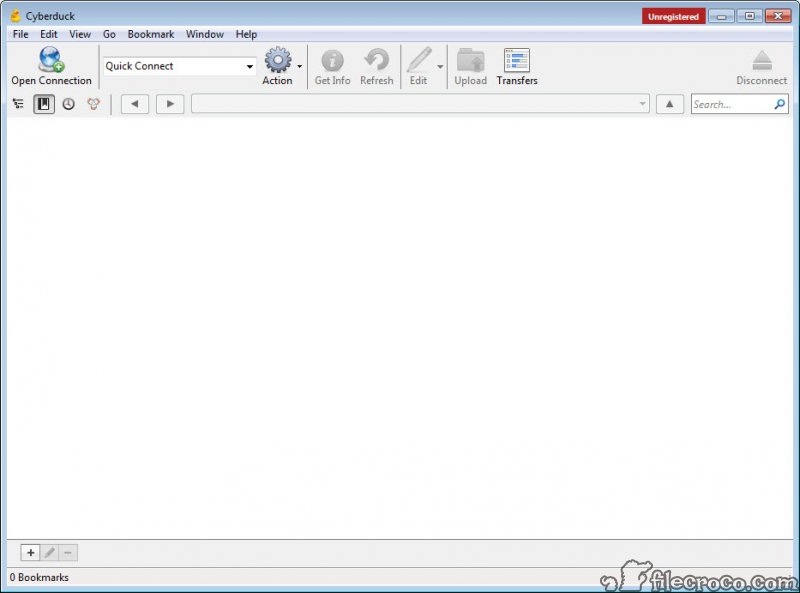Click the Upload folder icon
This screenshot has height=593, width=800.
click(x=470, y=60)
